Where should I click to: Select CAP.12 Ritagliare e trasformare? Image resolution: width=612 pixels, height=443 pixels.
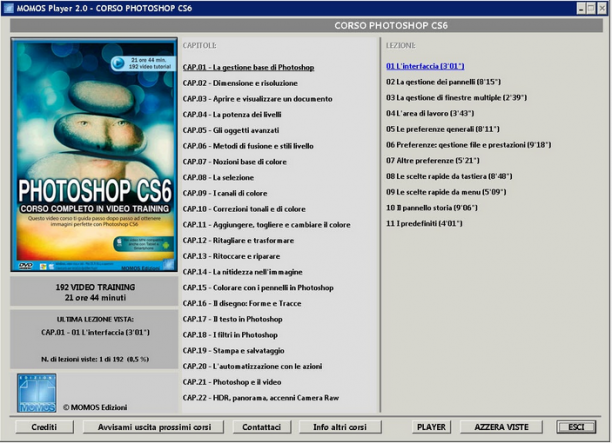[x=238, y=240]
